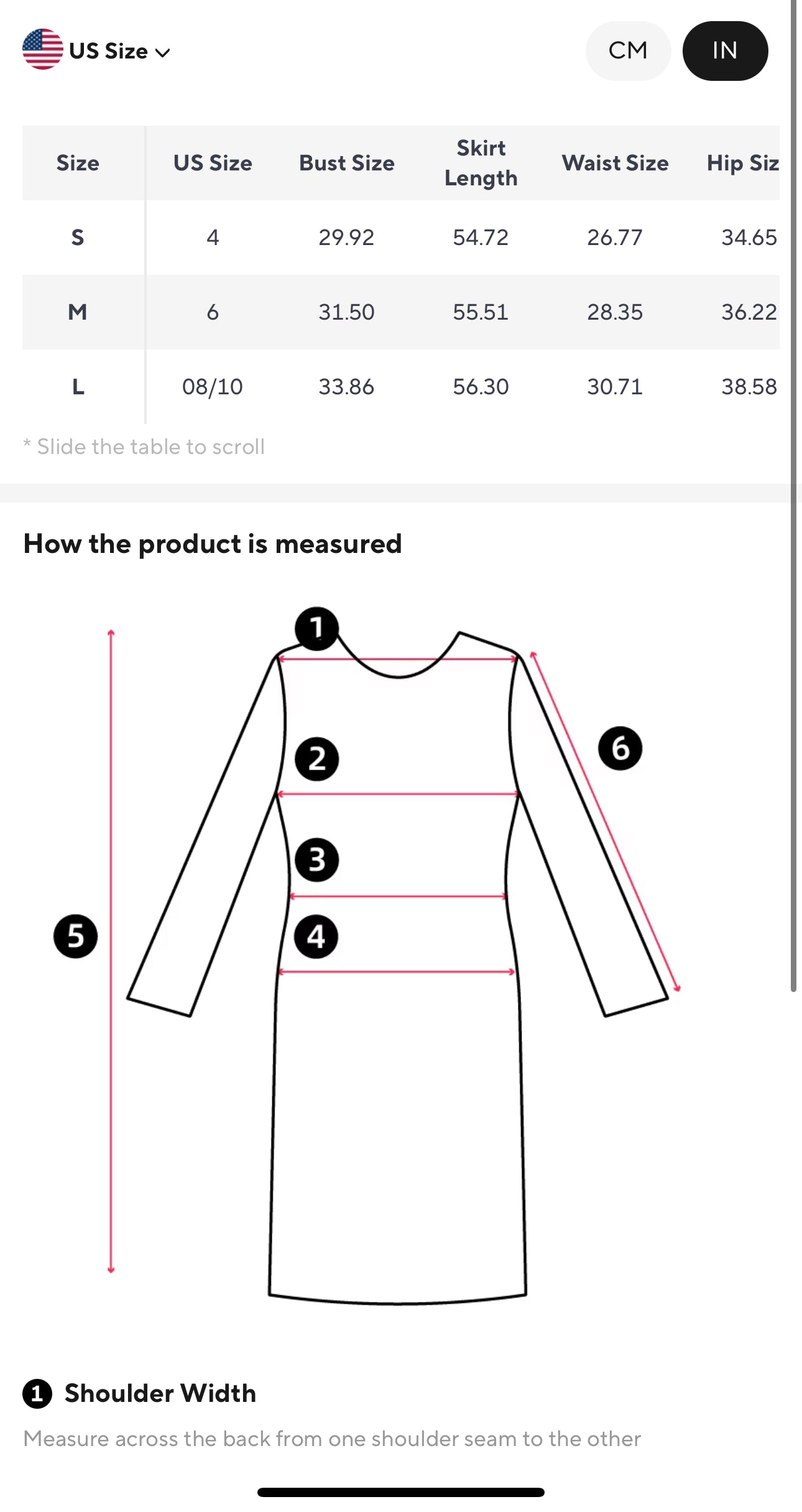802x1512 pixels.
Task: Select the Waist Size column header
Action: [x=615, y=163]
